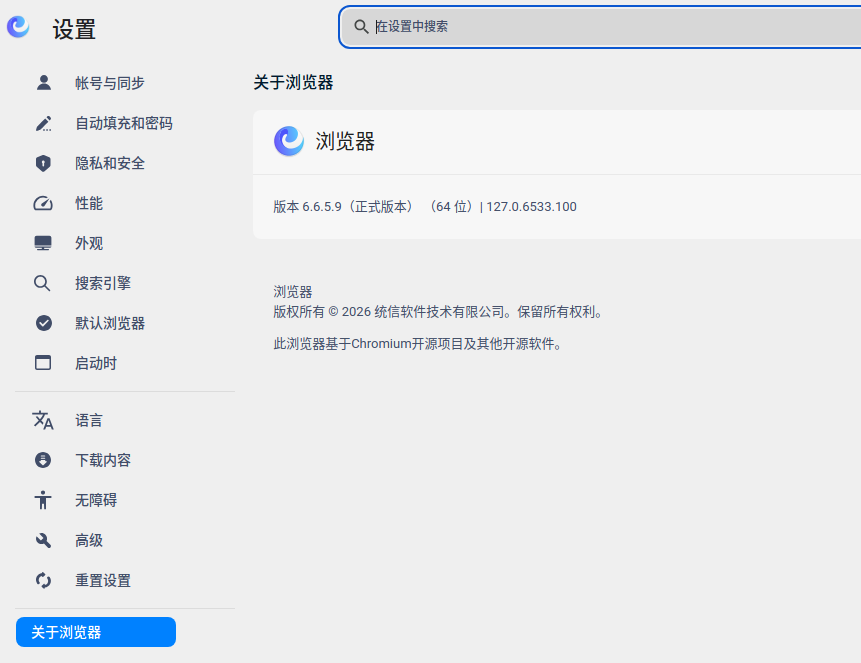This screenshot has height=663, width=861.
Task: Select the highlighted 关于浏览器 sidebar item
Action: 96,632
